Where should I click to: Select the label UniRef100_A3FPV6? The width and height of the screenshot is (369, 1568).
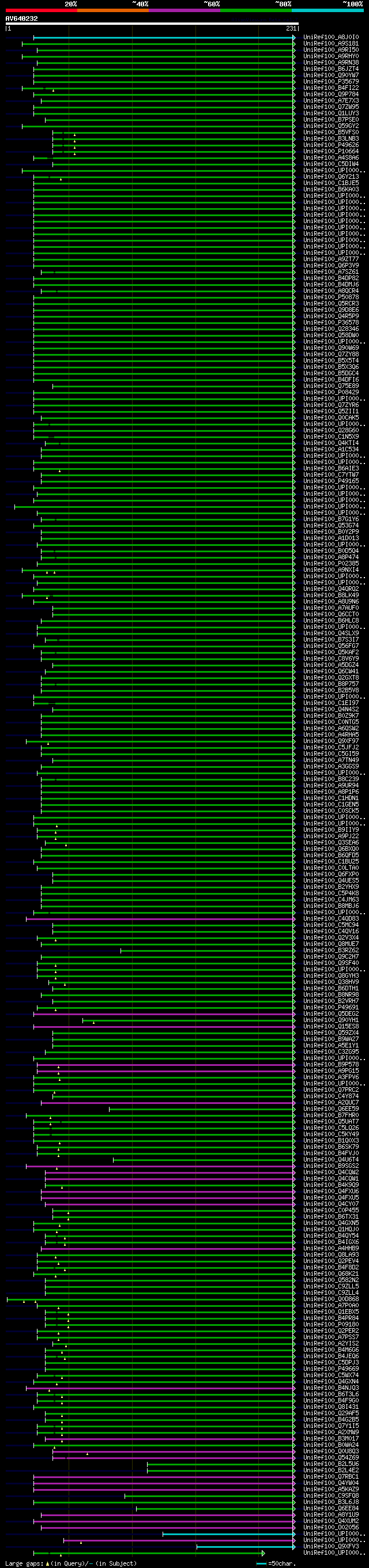coord(332,1077)
